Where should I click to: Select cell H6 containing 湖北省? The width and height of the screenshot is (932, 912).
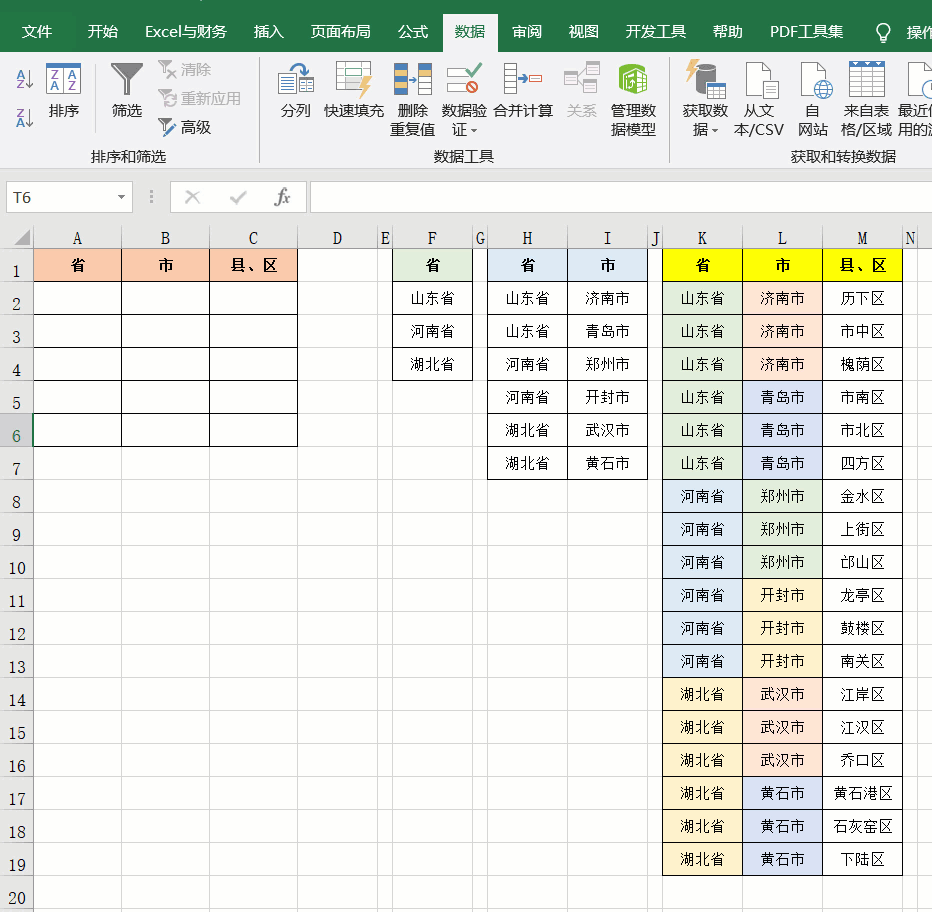(x=527, y=430)
